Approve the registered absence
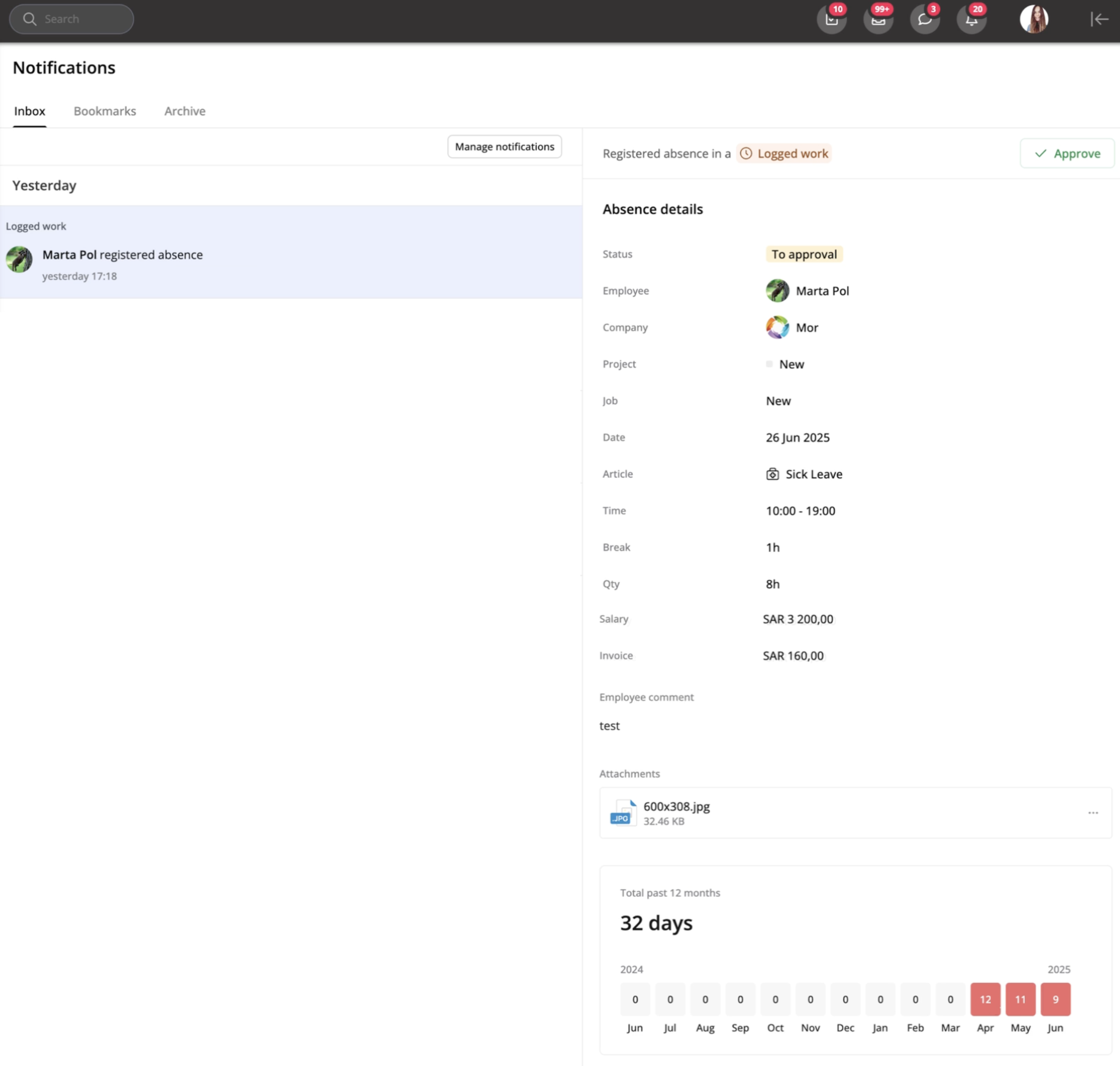Screen dimensions: 1120x1066 pos(1067,153)
